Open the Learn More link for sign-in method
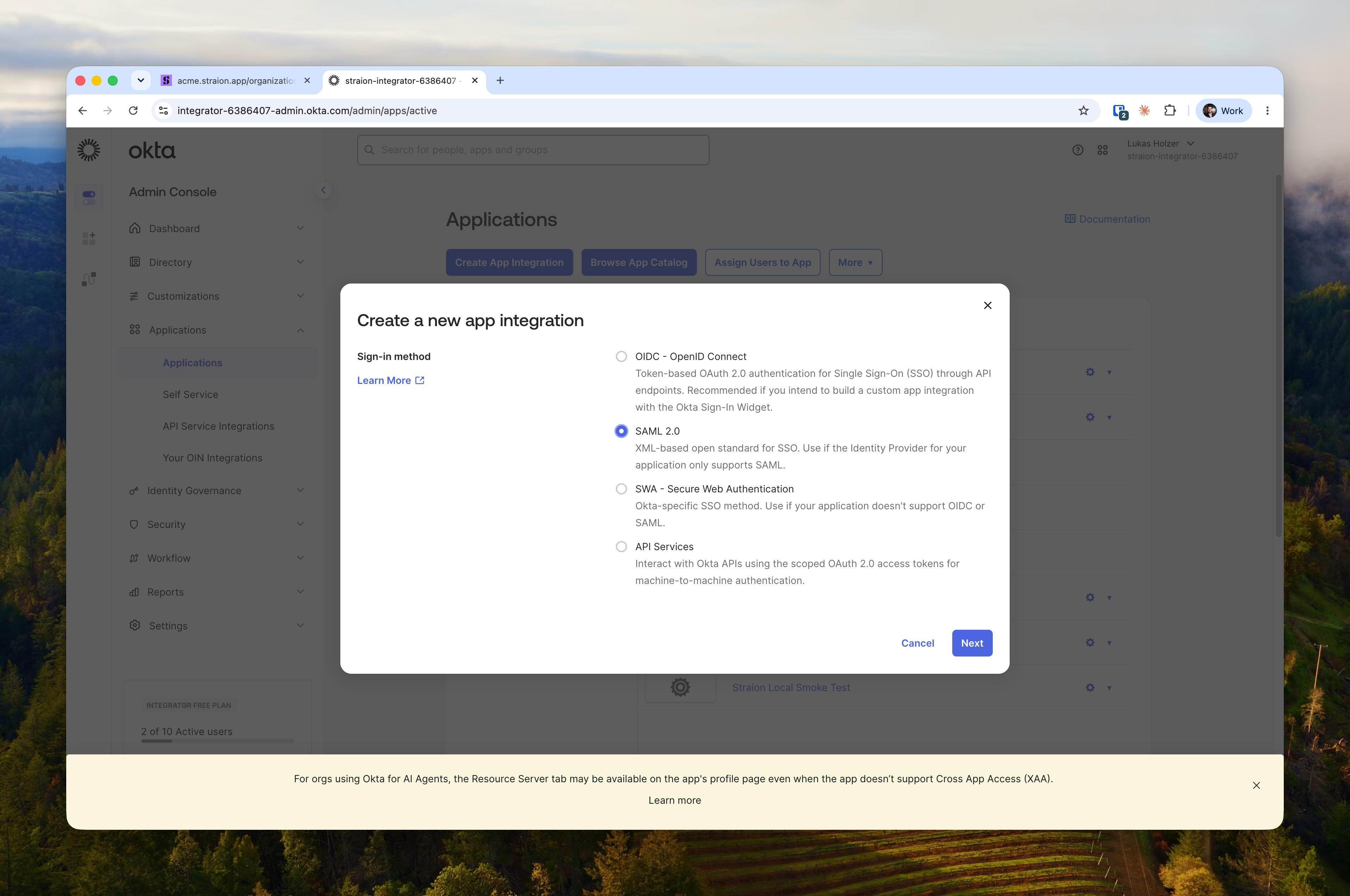1350x896 pixels. (390, 381)
